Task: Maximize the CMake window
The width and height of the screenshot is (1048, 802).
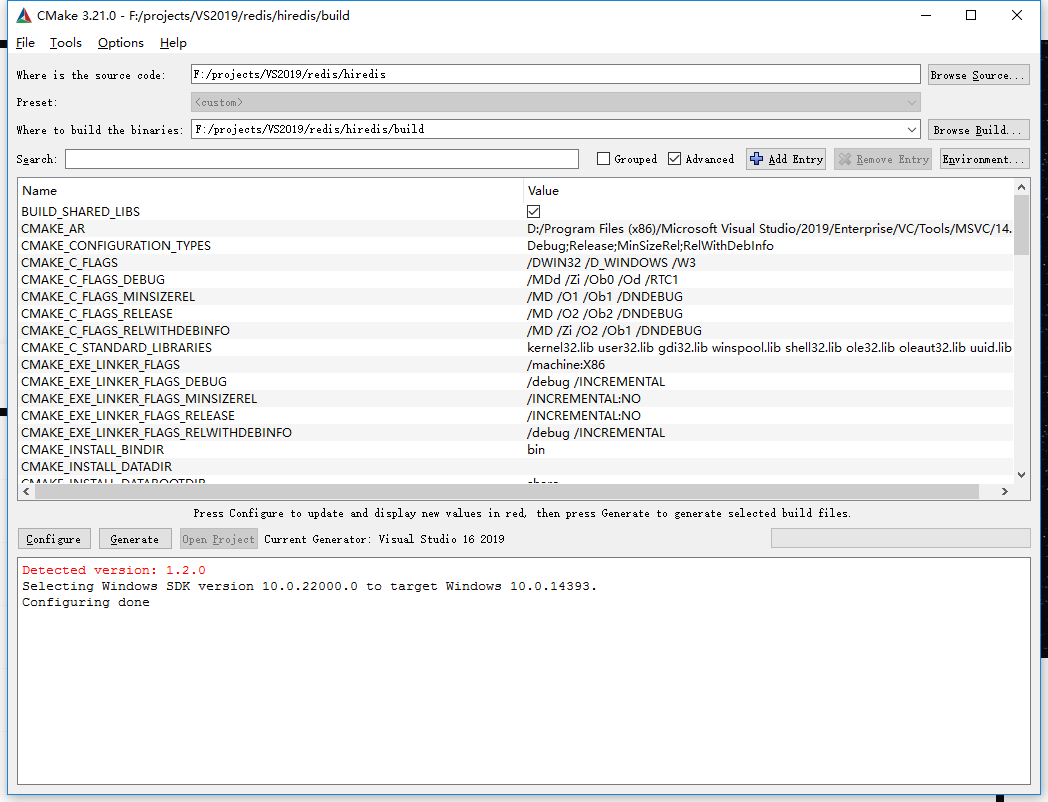Action: click(970, 16)
